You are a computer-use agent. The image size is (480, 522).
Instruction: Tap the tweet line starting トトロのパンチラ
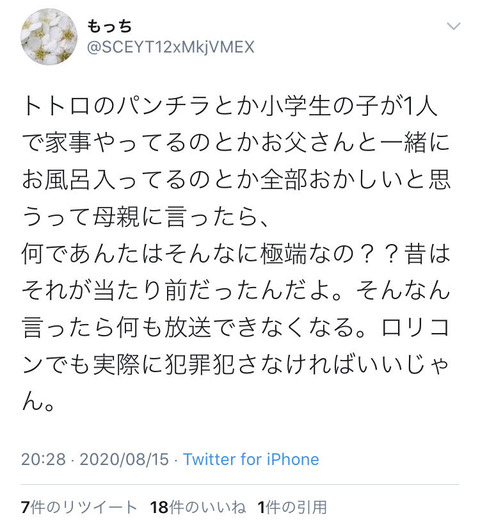pos(230,106)
